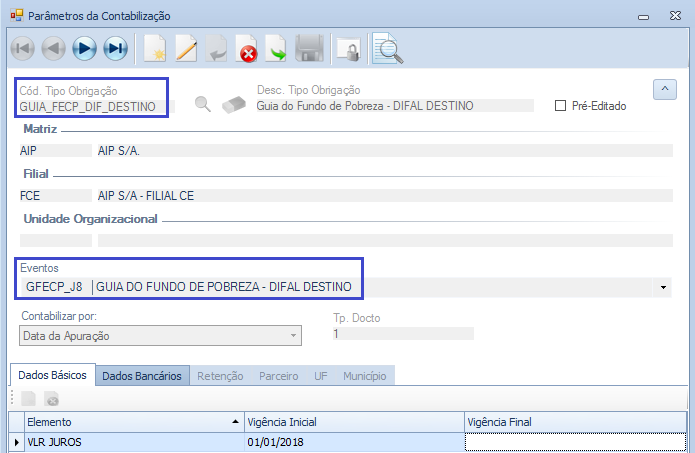This screenshot has width=695, height=453.
Task: Open the Eventos dropdown arrow
Action: click(x=663, y=287)
